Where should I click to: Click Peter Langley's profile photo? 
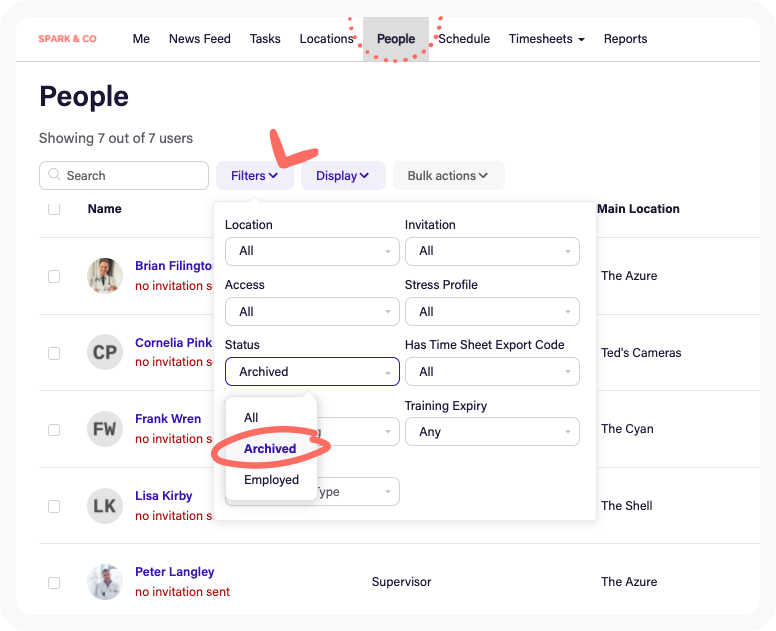pyautogui.click(x=105, y=582)
